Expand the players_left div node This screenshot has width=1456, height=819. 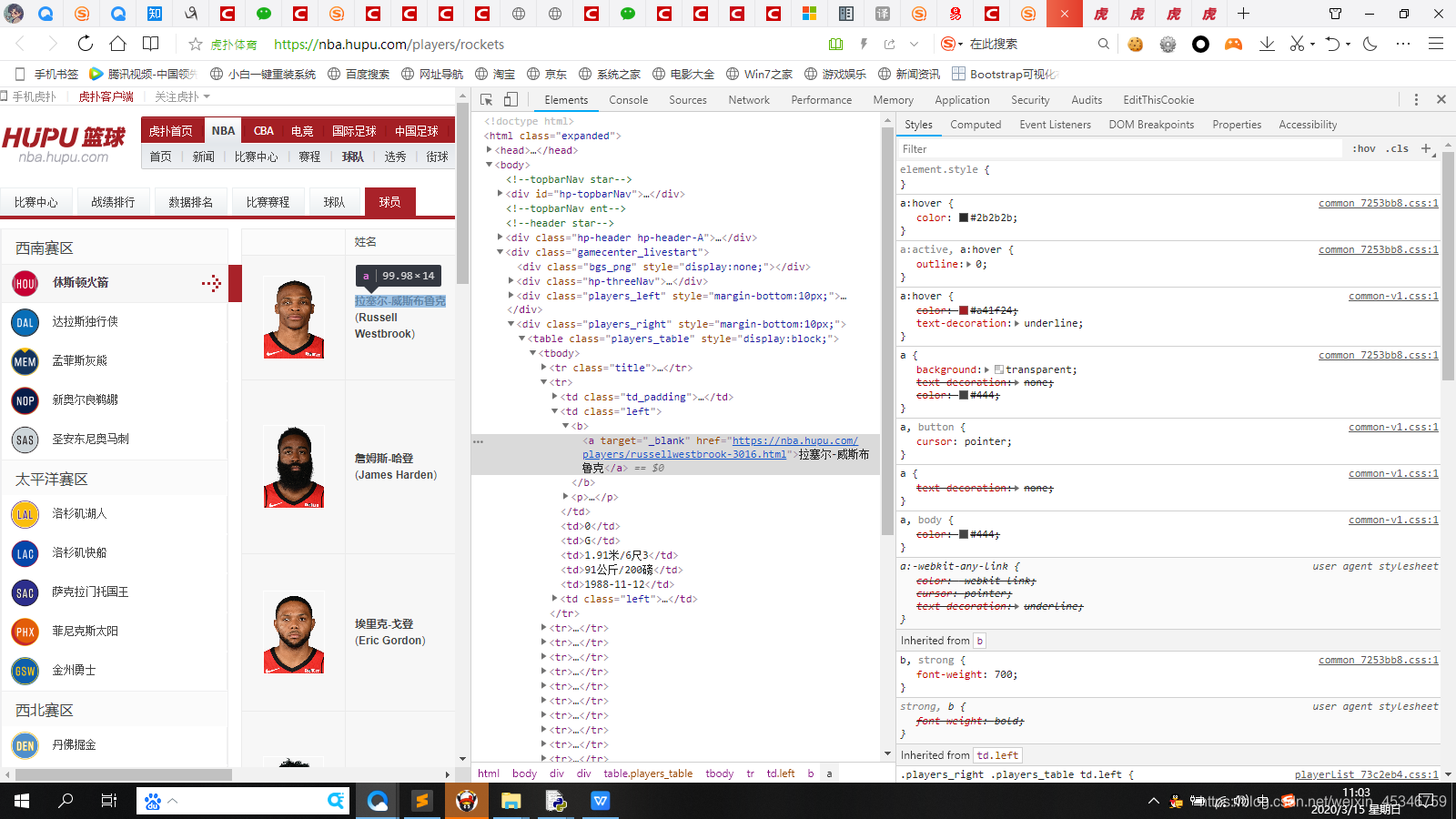511,296
